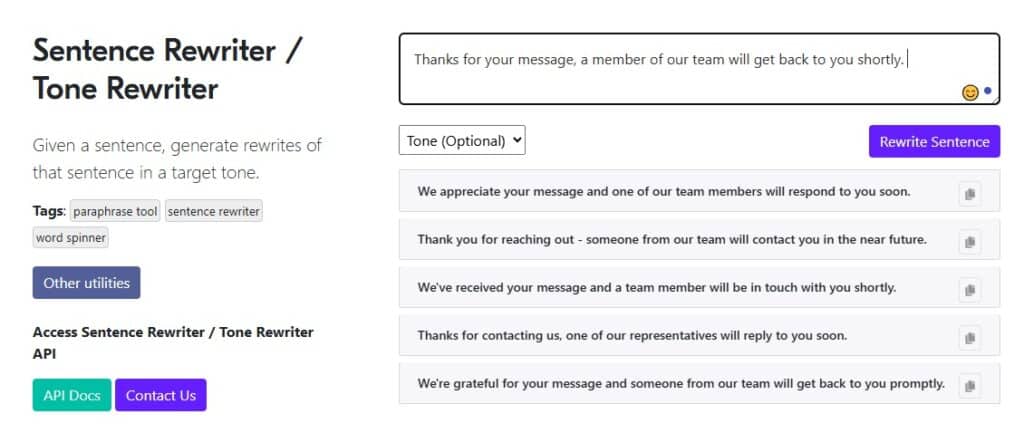The image size is (1024, 433).
Task: Select the sentence rewriter tag
Action: 214,211
